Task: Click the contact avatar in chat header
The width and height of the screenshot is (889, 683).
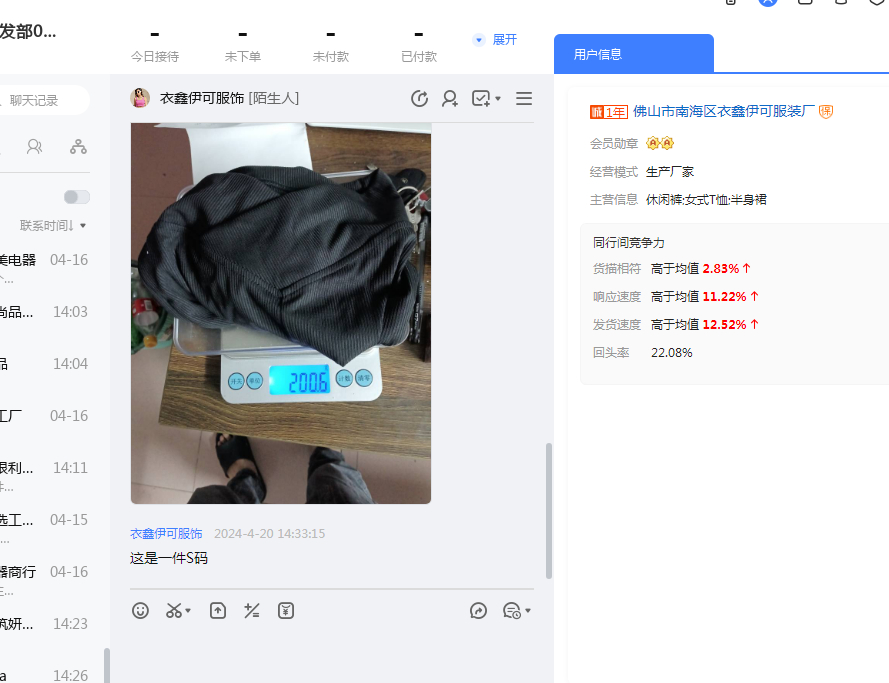Action: pyautogui.click(x=140, y=98)
